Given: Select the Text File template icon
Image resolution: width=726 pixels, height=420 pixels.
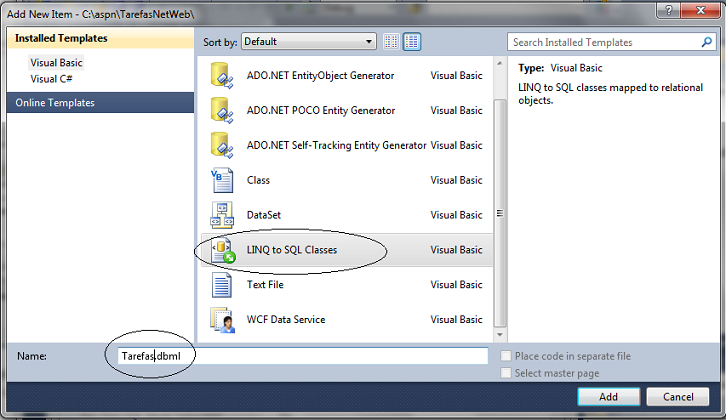Looking at the screenshot, I should click(x=222, y=285).
